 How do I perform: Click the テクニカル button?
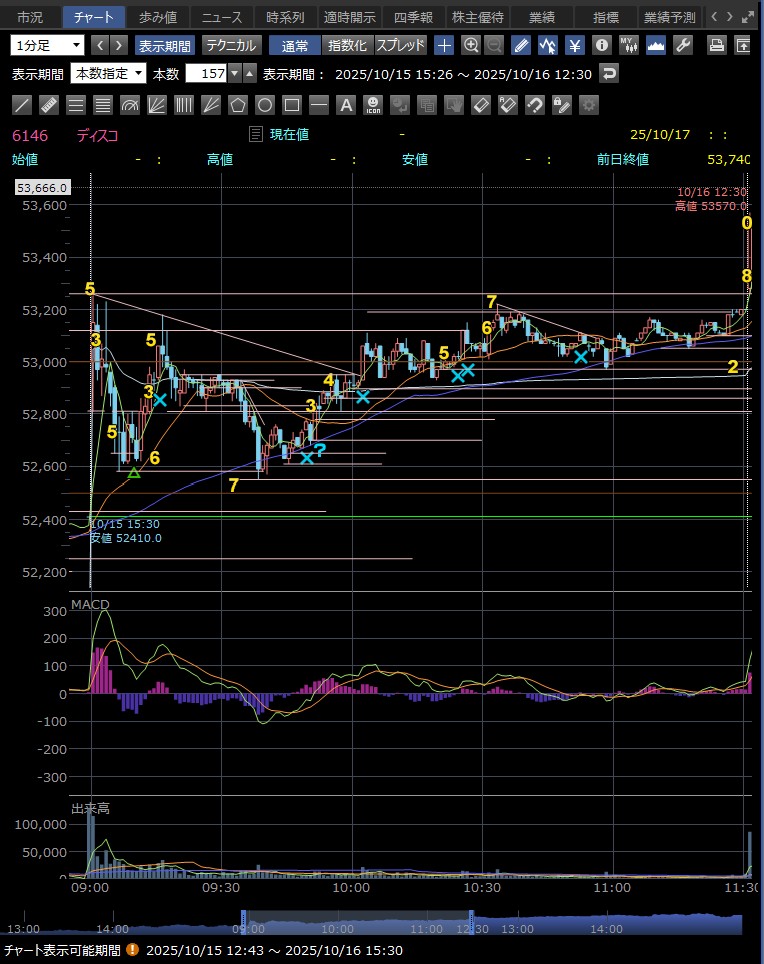231,45
